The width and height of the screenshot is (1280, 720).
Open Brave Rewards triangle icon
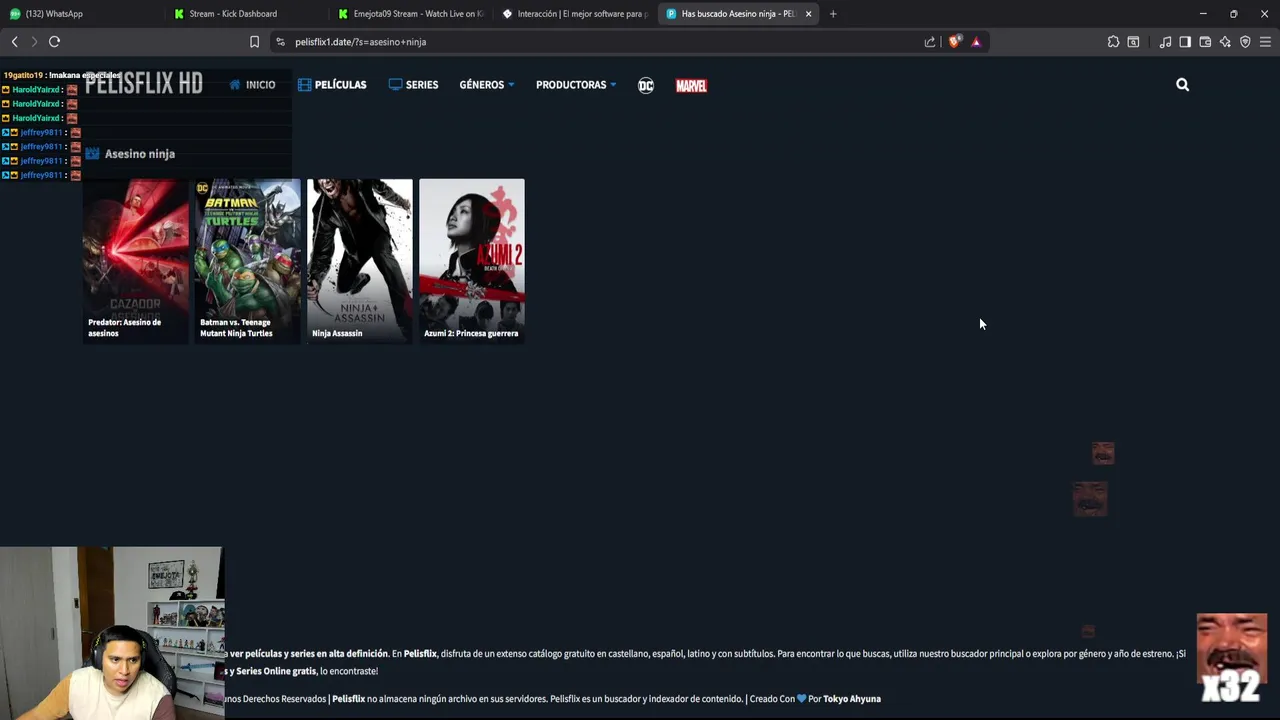pyautogui.click(x=976, y=42)
